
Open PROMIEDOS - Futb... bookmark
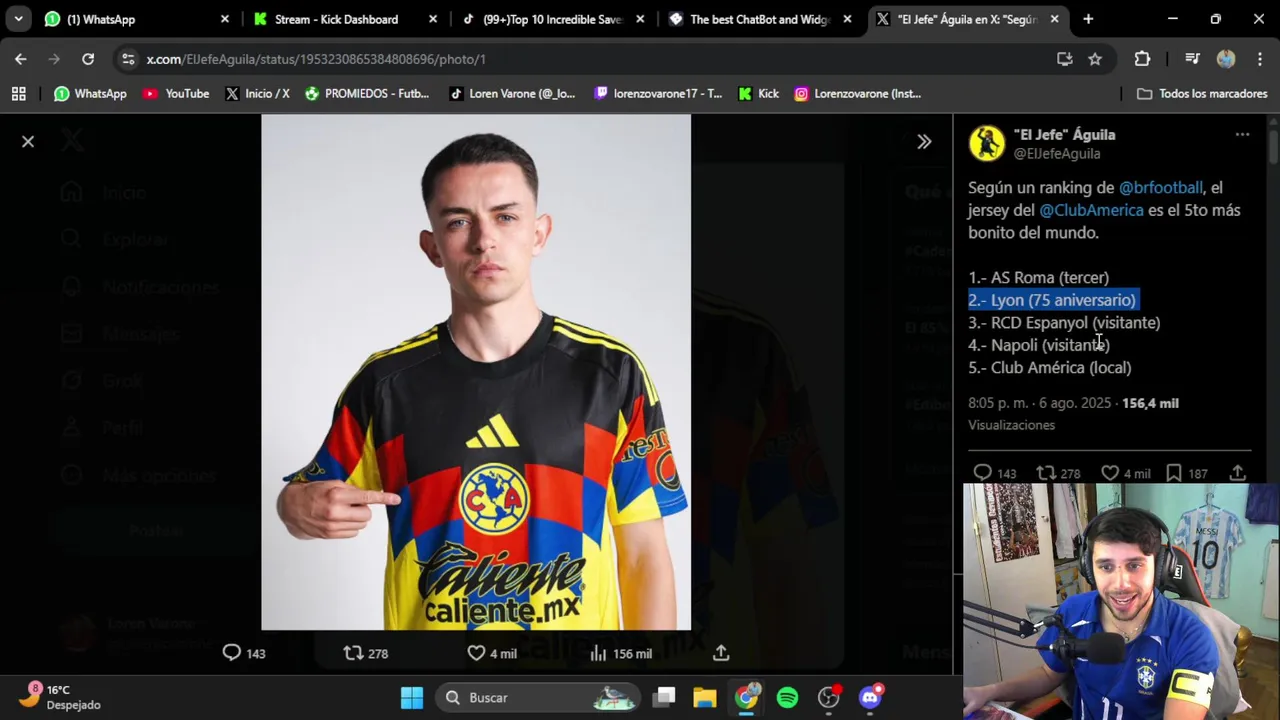[x=367, y=93]
